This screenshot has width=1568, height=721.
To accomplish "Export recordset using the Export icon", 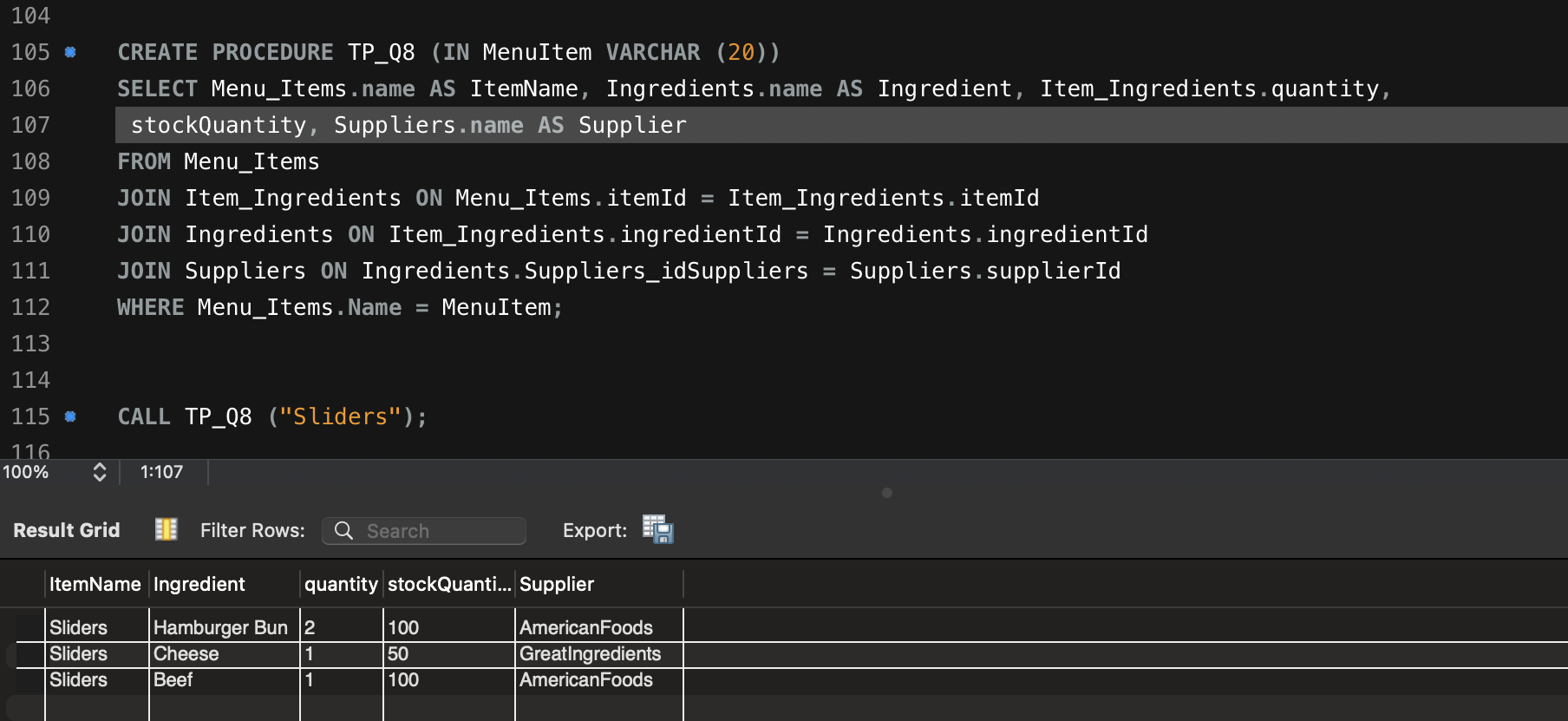I will click(658, 529).
